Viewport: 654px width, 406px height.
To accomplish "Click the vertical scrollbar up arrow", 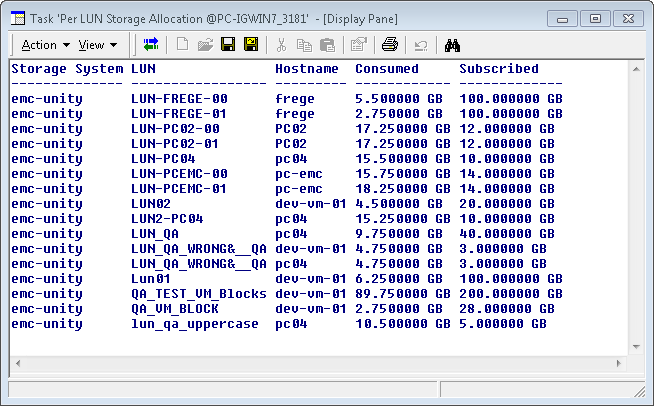I will click(636, 69).
